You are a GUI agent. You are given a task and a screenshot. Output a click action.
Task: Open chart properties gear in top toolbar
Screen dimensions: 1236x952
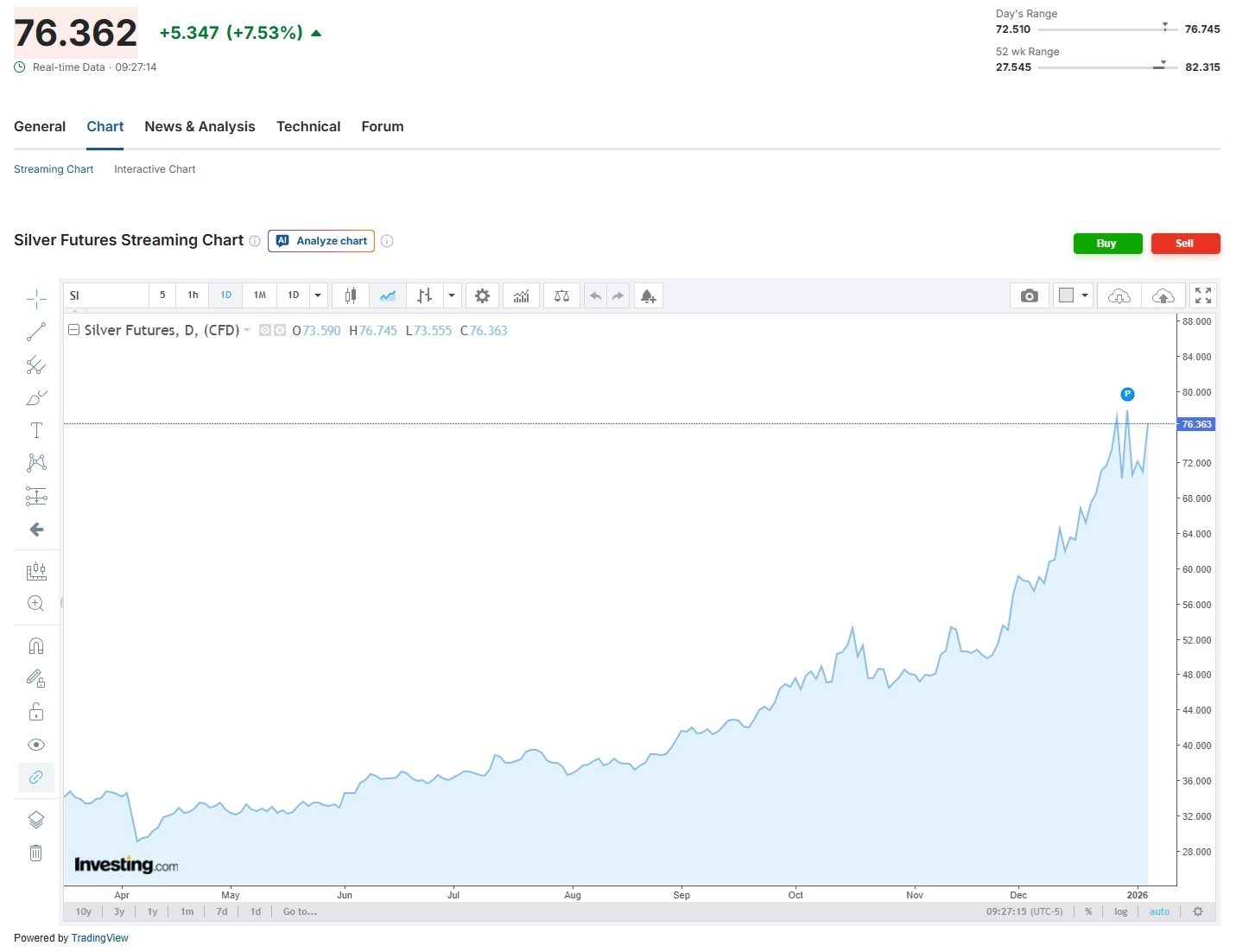point(482,295)
